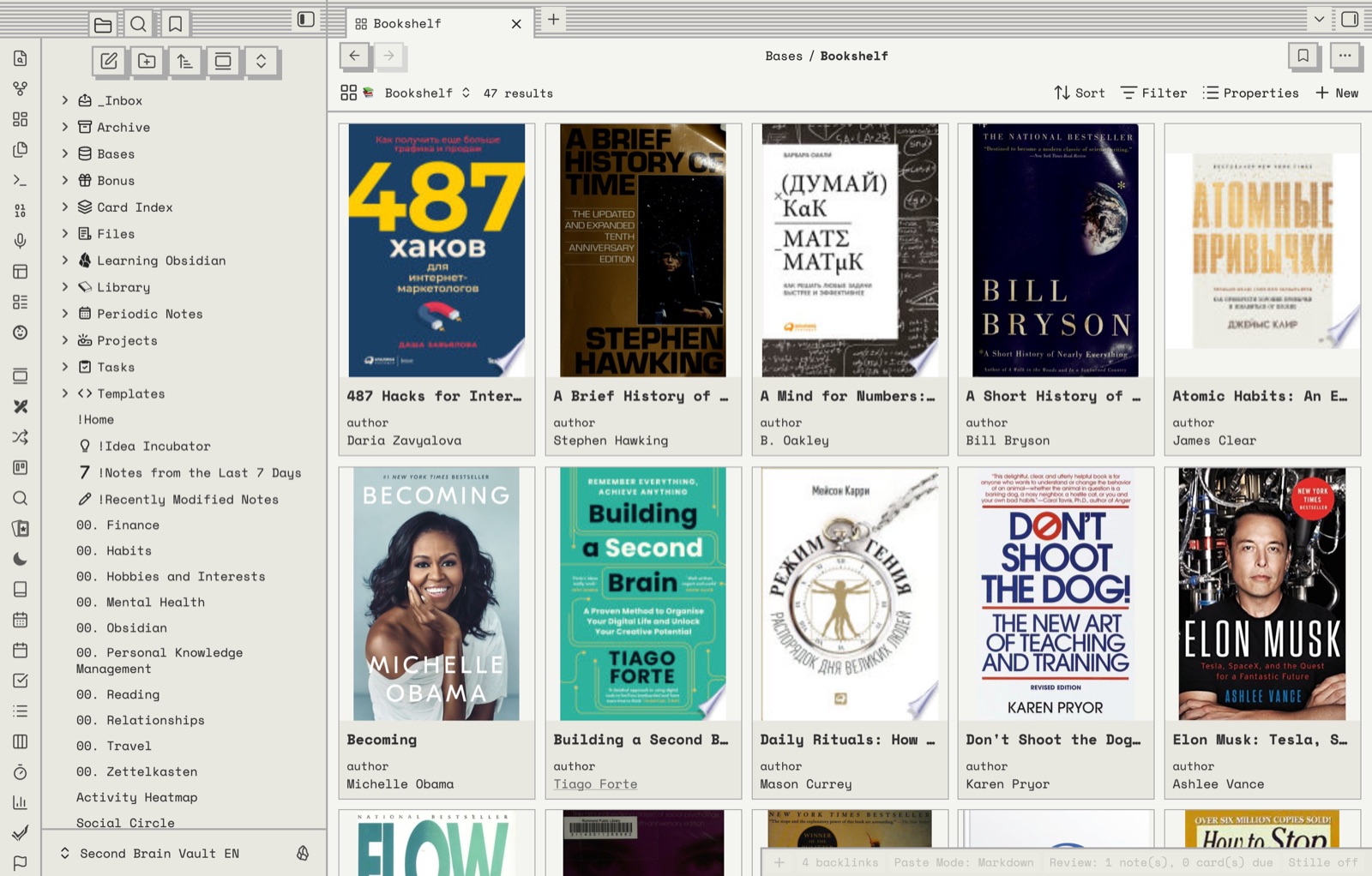Bookmark the current Bookshelf base
Viewport: 1372px width, 876px height.
pyautogui.click(x=1303, y=56)
